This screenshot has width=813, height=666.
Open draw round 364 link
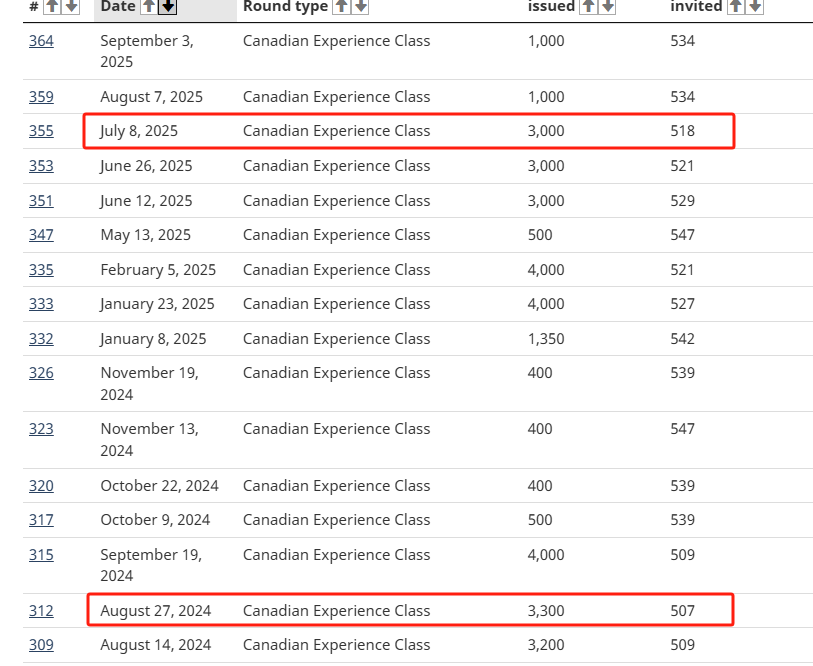click(x=41, y=41)
